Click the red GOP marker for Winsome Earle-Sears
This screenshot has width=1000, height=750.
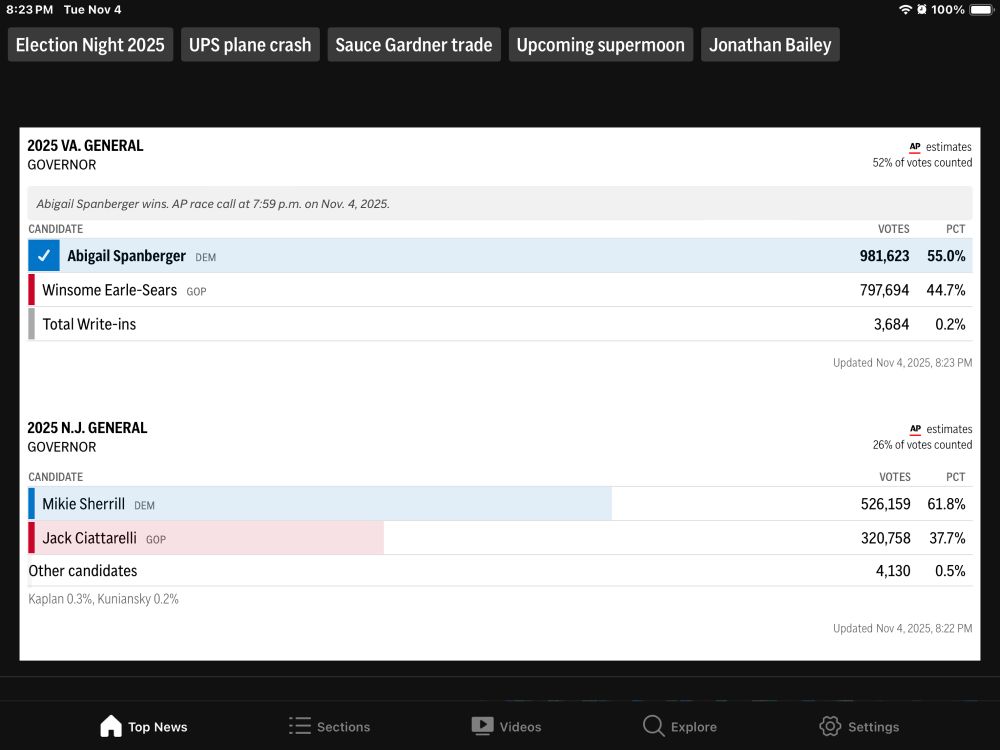point(31,290)
